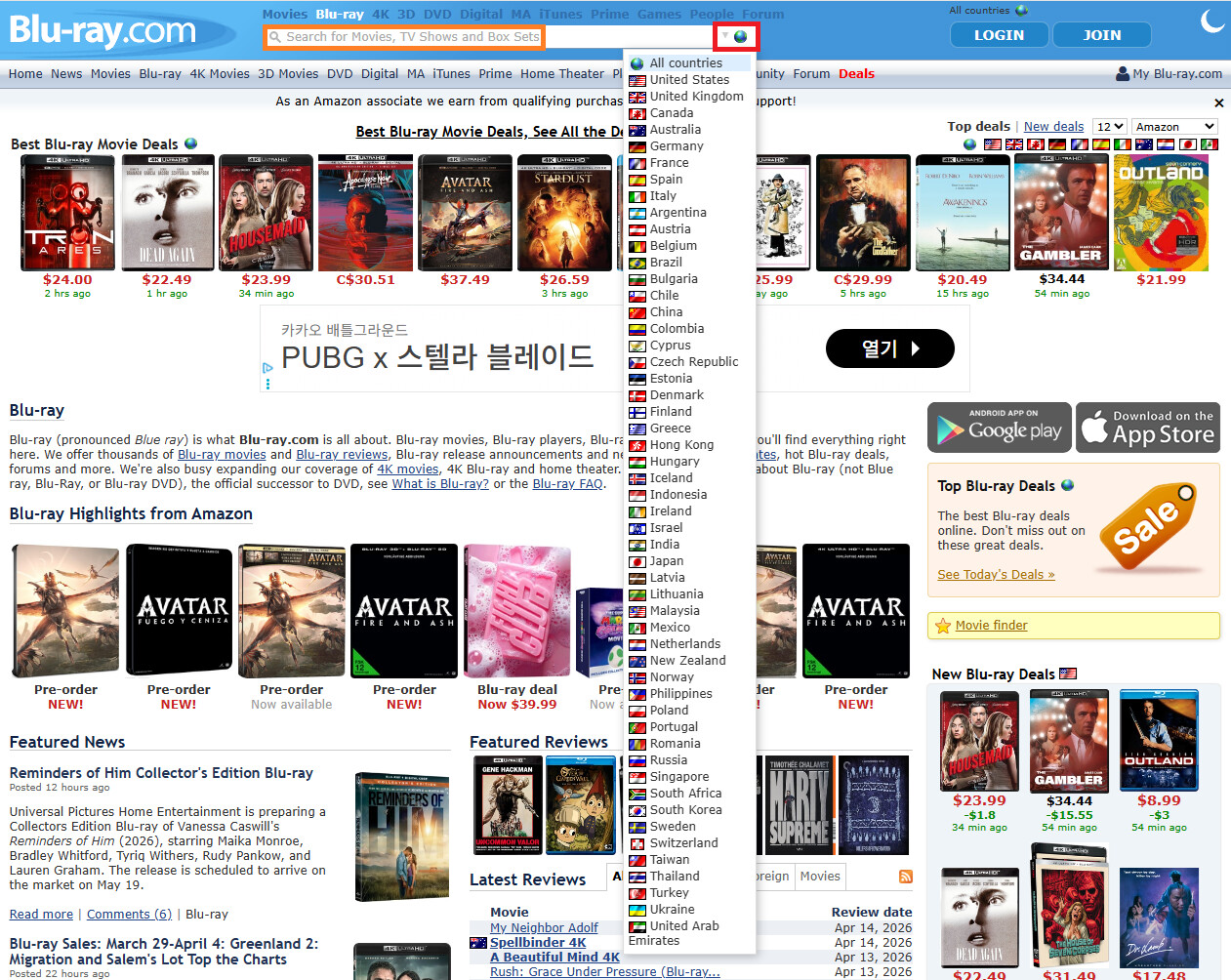Viewport: 1231px width, 980px height.
Task: Open the All countries selector above LOGIN
Action: pos(988,11)
